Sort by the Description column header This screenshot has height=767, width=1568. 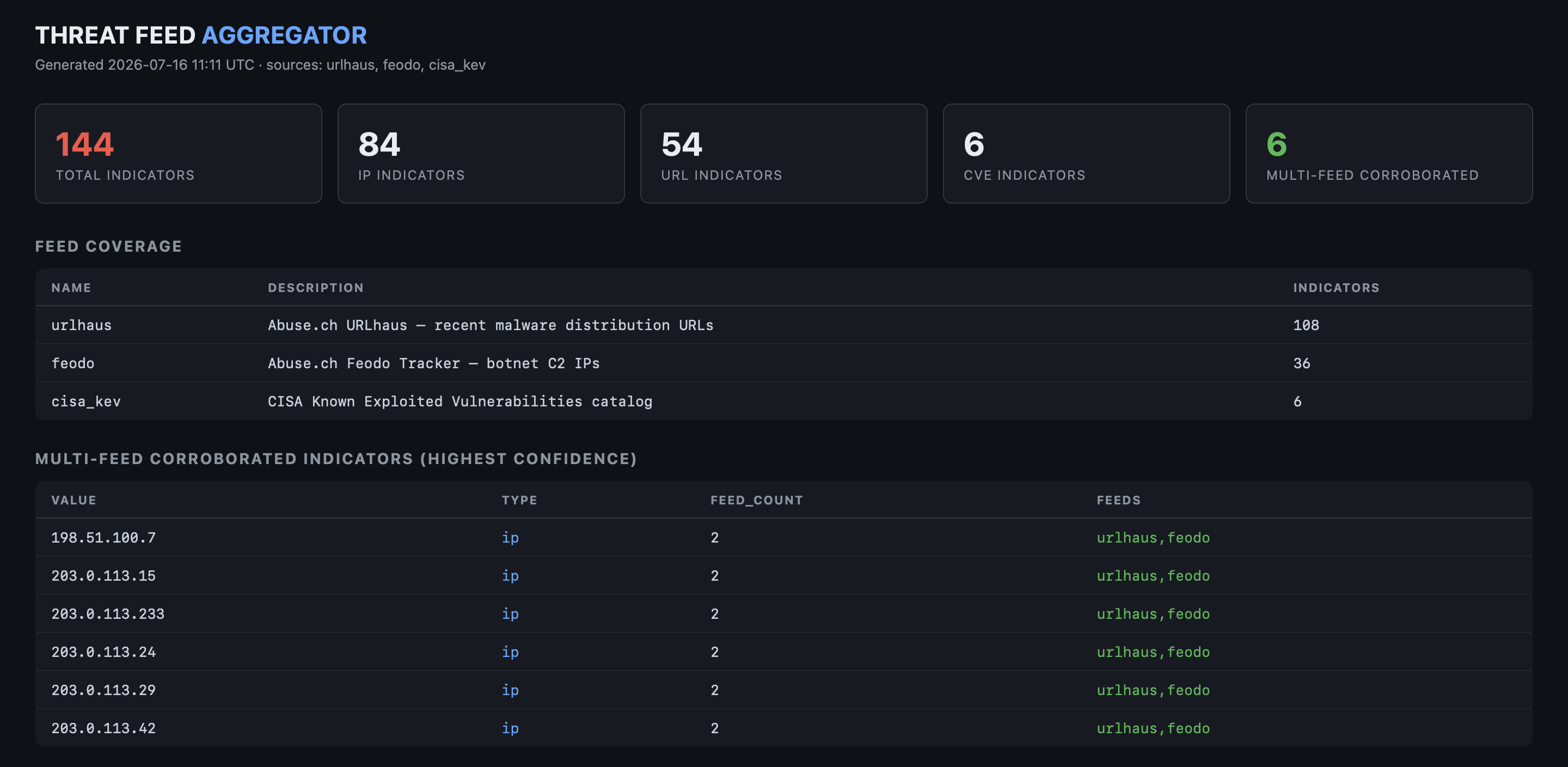(315, 288)
